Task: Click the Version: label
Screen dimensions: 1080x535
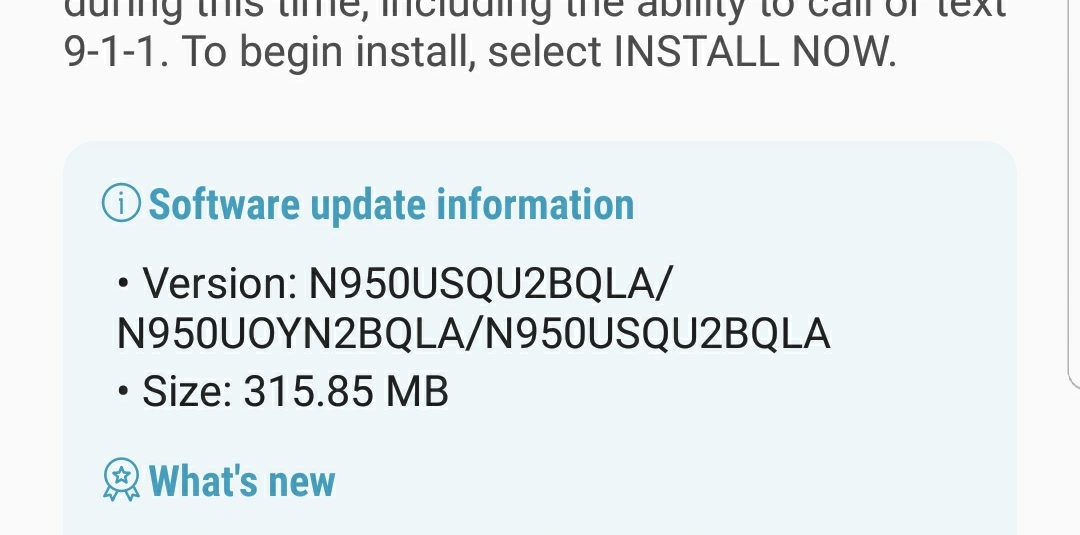Action: (x=220, y=282)
